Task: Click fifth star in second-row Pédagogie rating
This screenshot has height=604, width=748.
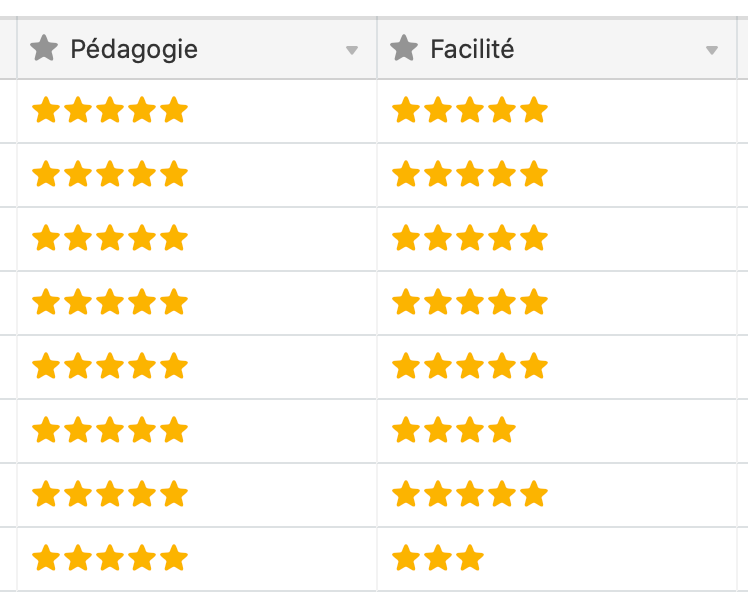Action: 174,174
